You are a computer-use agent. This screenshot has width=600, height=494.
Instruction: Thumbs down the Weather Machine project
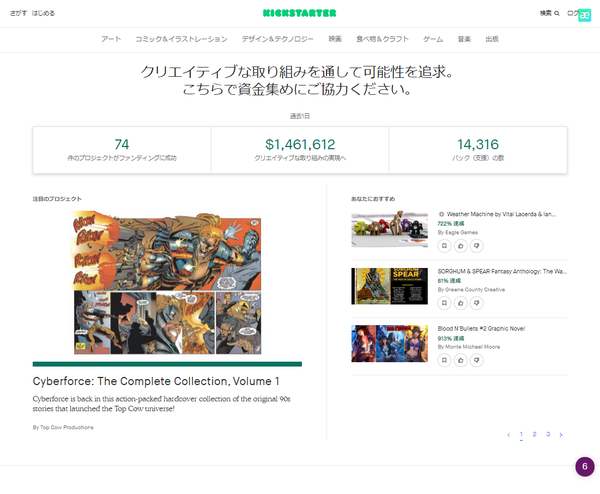coord(477,246)
